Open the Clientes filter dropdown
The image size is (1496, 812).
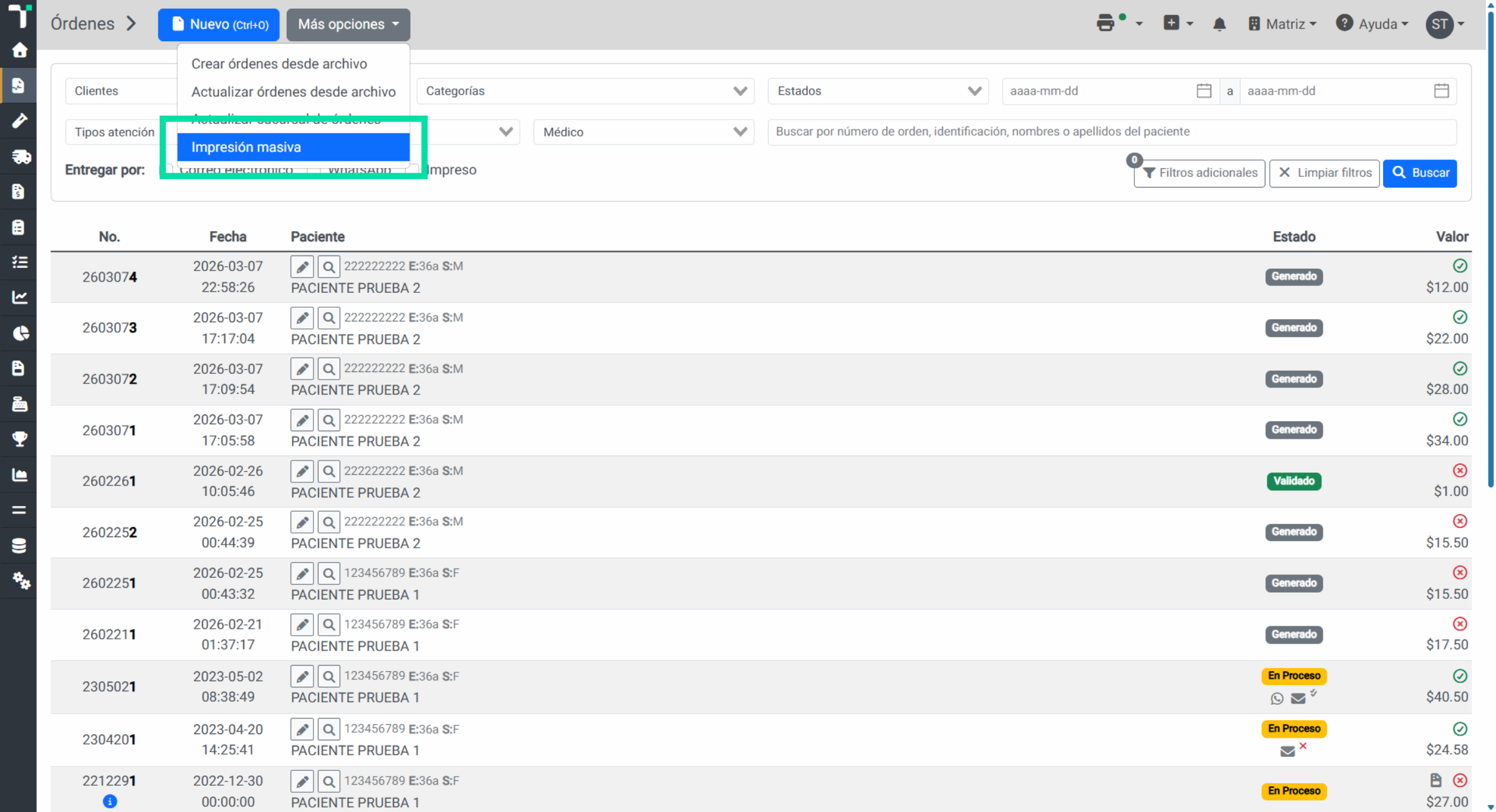pos(122,91)
